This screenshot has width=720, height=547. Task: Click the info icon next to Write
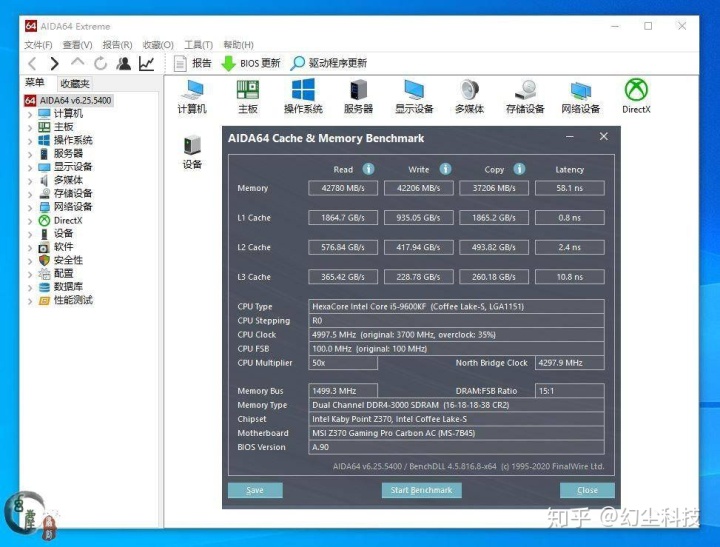coord(445,169)
